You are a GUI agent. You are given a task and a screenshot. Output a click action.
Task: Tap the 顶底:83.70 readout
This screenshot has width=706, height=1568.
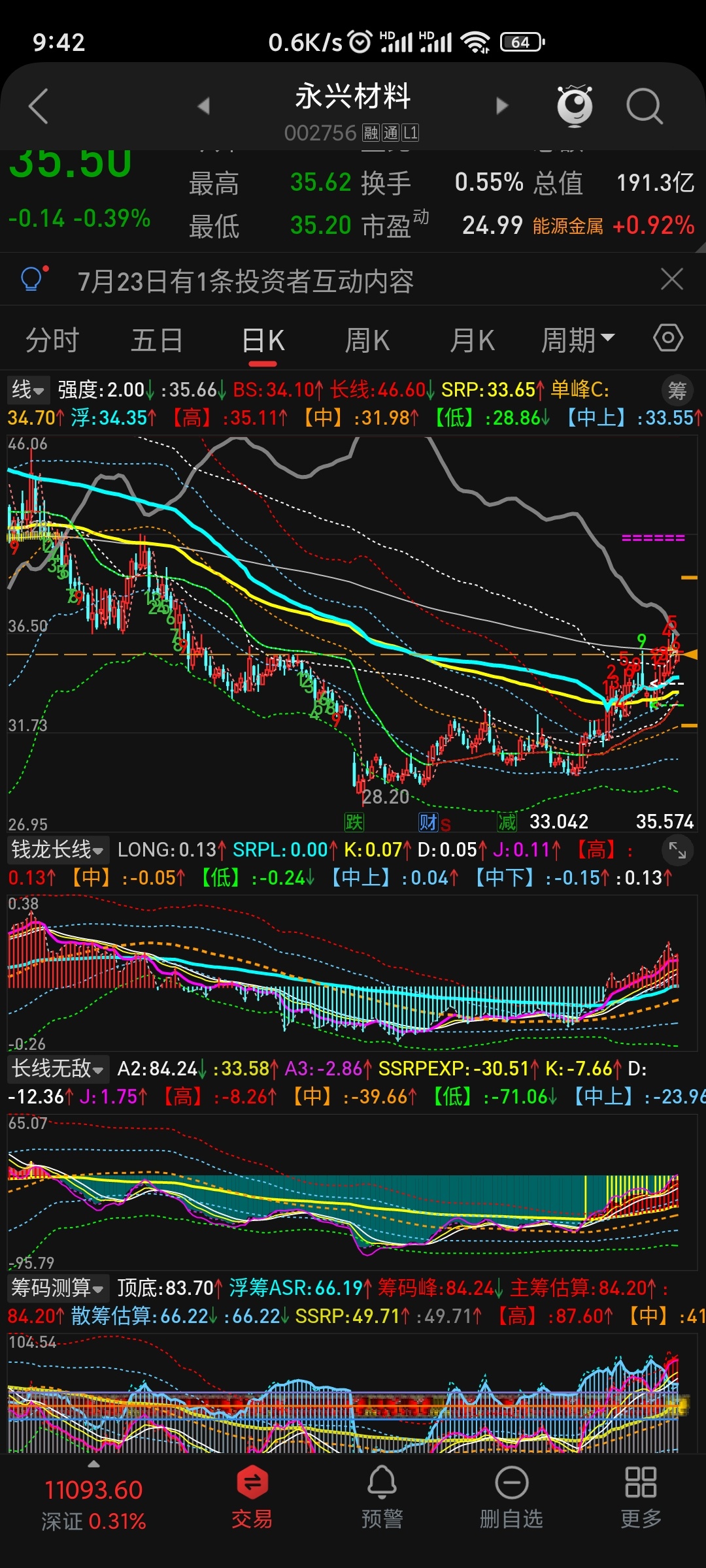click(170, 1288)
